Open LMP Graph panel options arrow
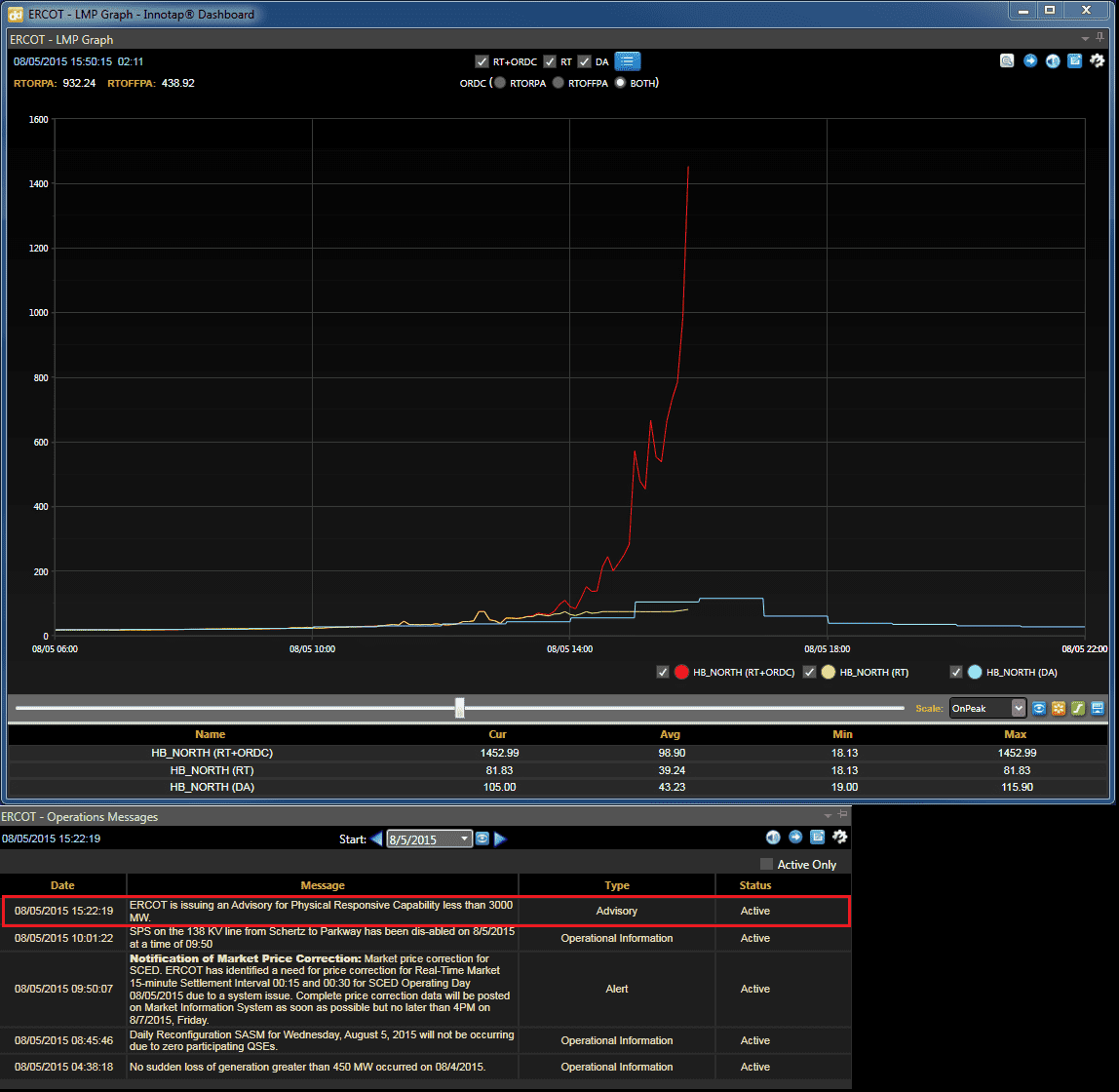1119x1092 pixels. tap(1085, 39)
